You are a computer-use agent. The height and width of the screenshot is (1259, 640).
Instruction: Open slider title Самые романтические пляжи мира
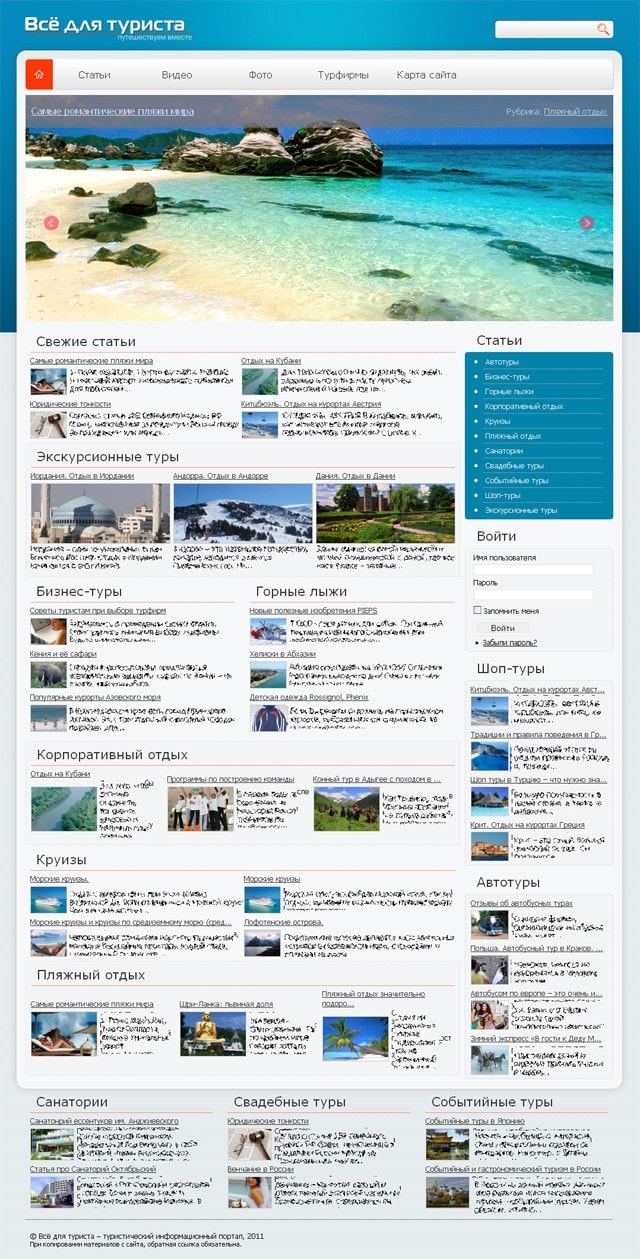pos(112,111)
